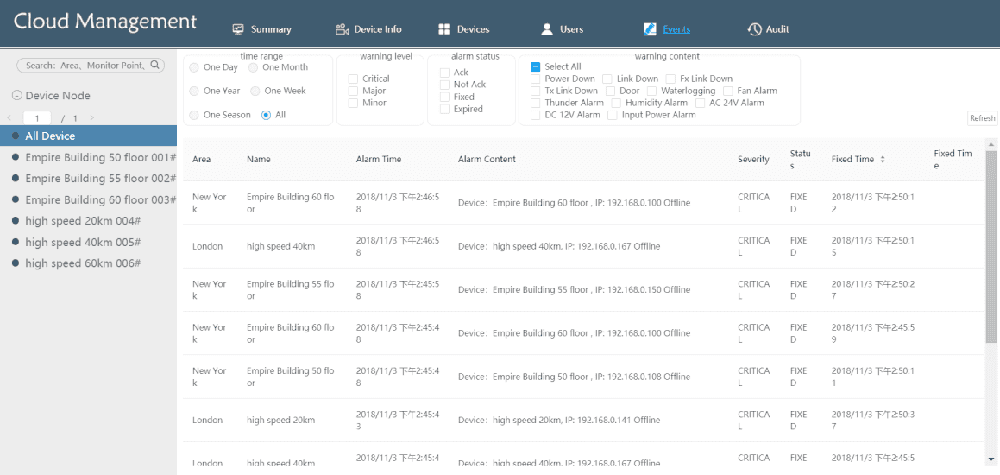The width and height of the screenshot is (1000, 475).
Task: Check the Door warning
Action: point(610,91)
